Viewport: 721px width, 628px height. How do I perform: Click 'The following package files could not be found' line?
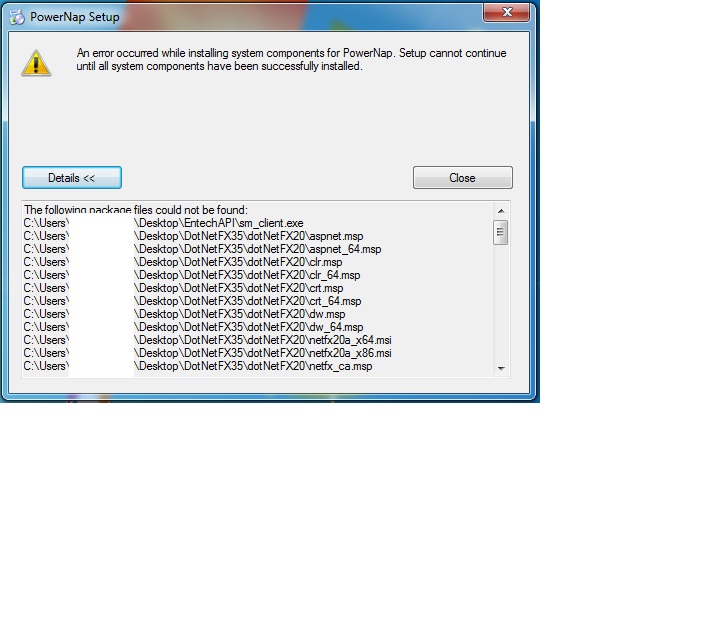(x=136, y=210)
